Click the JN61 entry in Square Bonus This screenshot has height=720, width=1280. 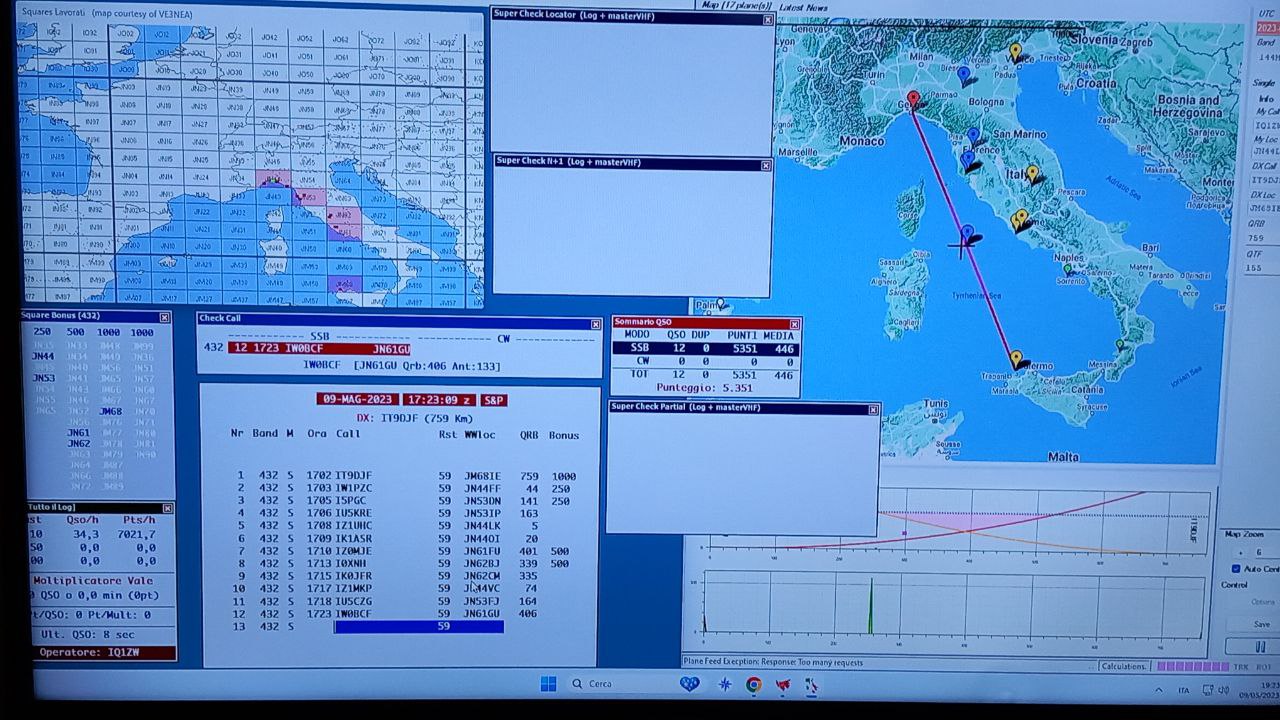[79, 433]
